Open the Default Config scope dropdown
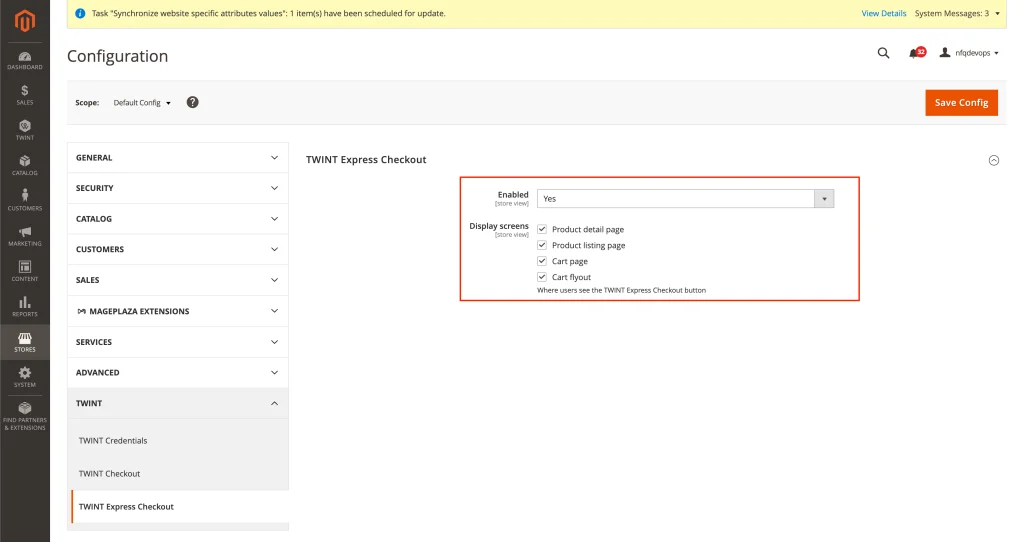 (142, 103)
